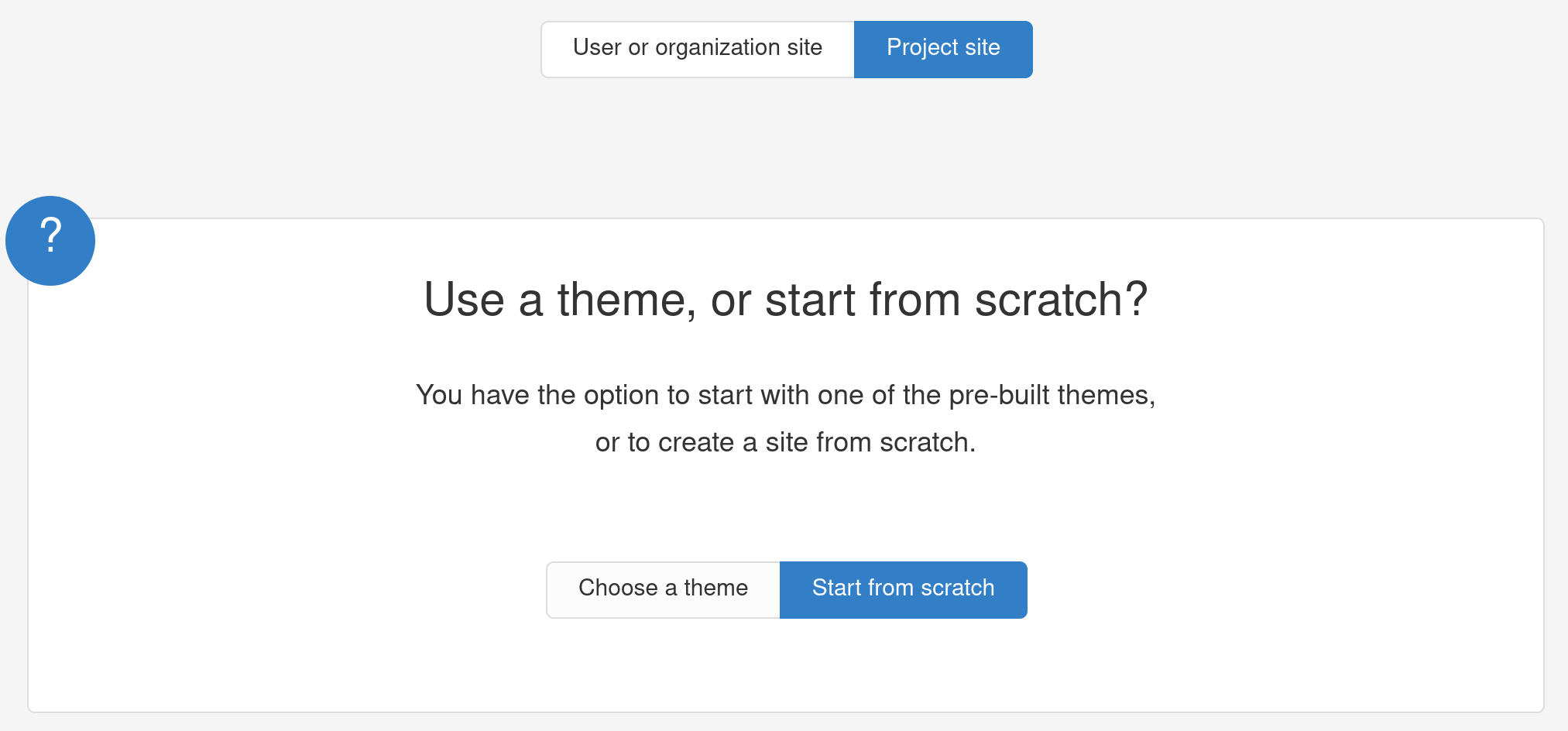Switch to the "Project site" option

pos(942,49)
